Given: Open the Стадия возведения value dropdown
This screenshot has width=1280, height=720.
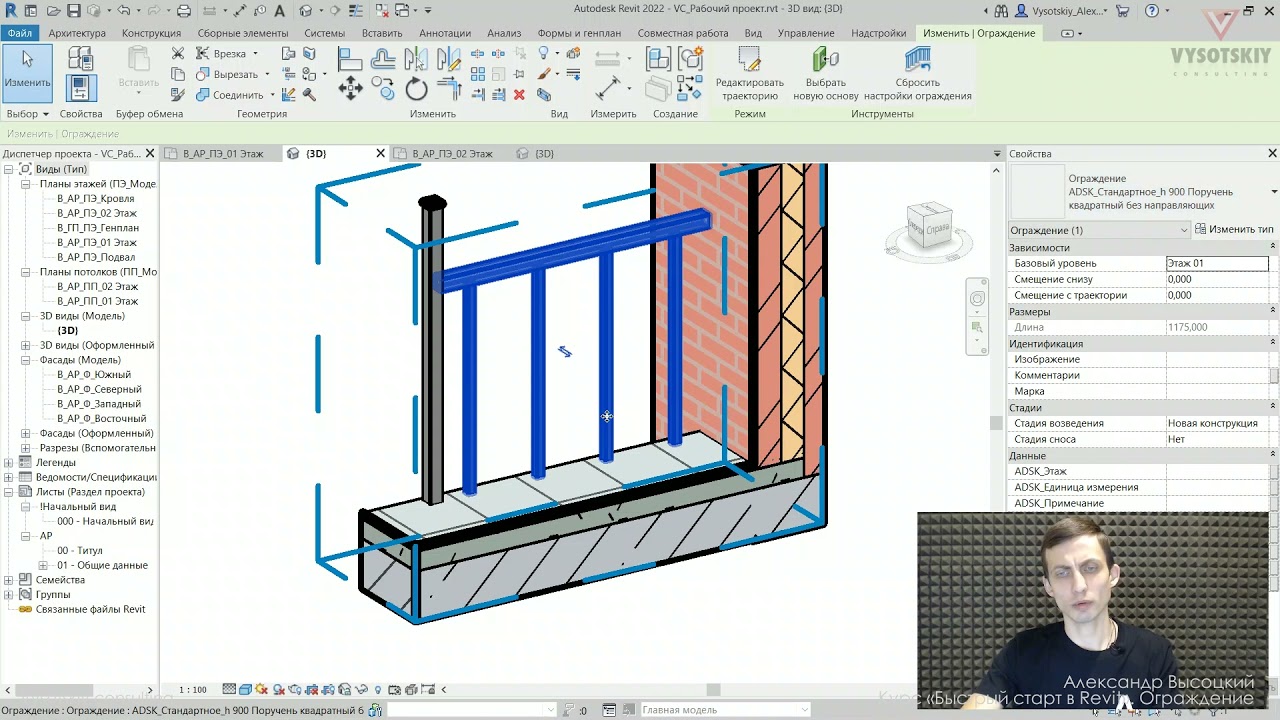Looking at the screenshot, I should pos(1218,423).
